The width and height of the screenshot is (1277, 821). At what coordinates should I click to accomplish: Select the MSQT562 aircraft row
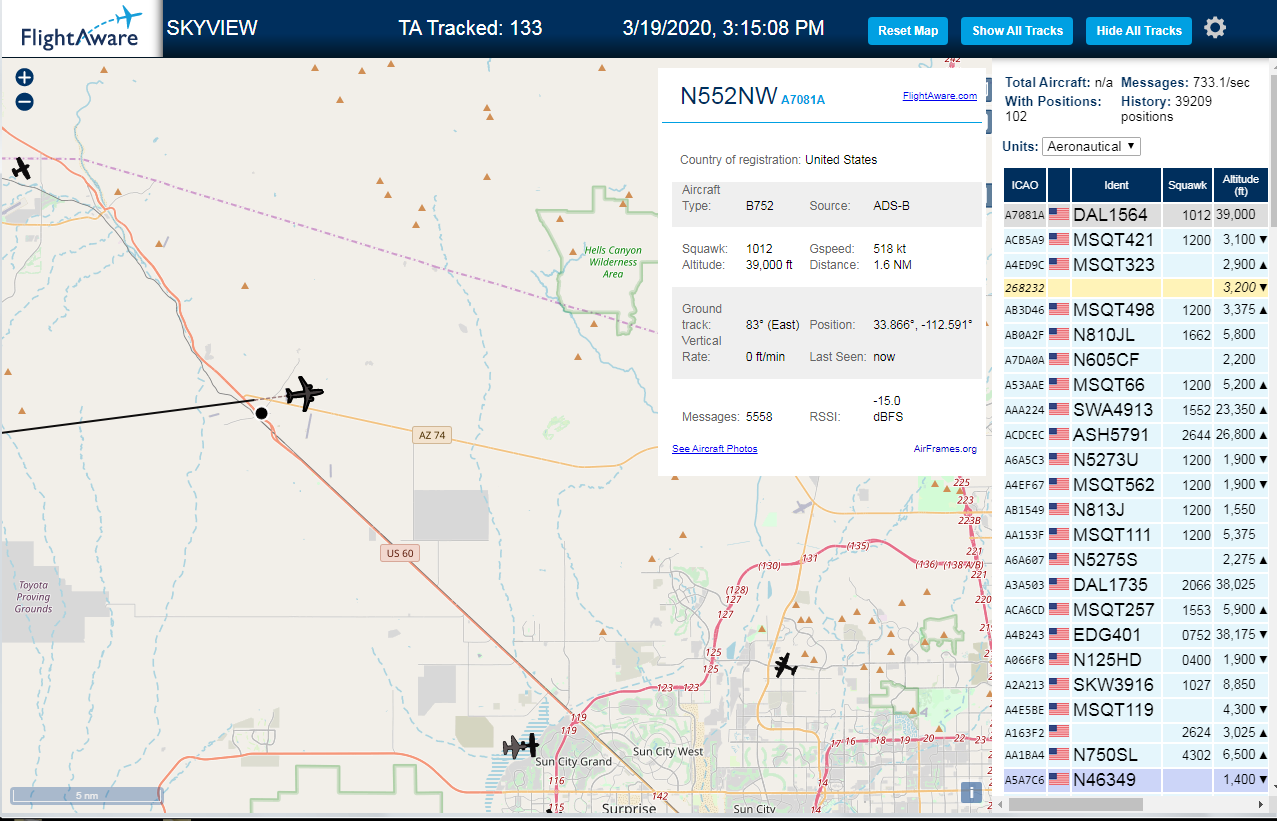1136,485
